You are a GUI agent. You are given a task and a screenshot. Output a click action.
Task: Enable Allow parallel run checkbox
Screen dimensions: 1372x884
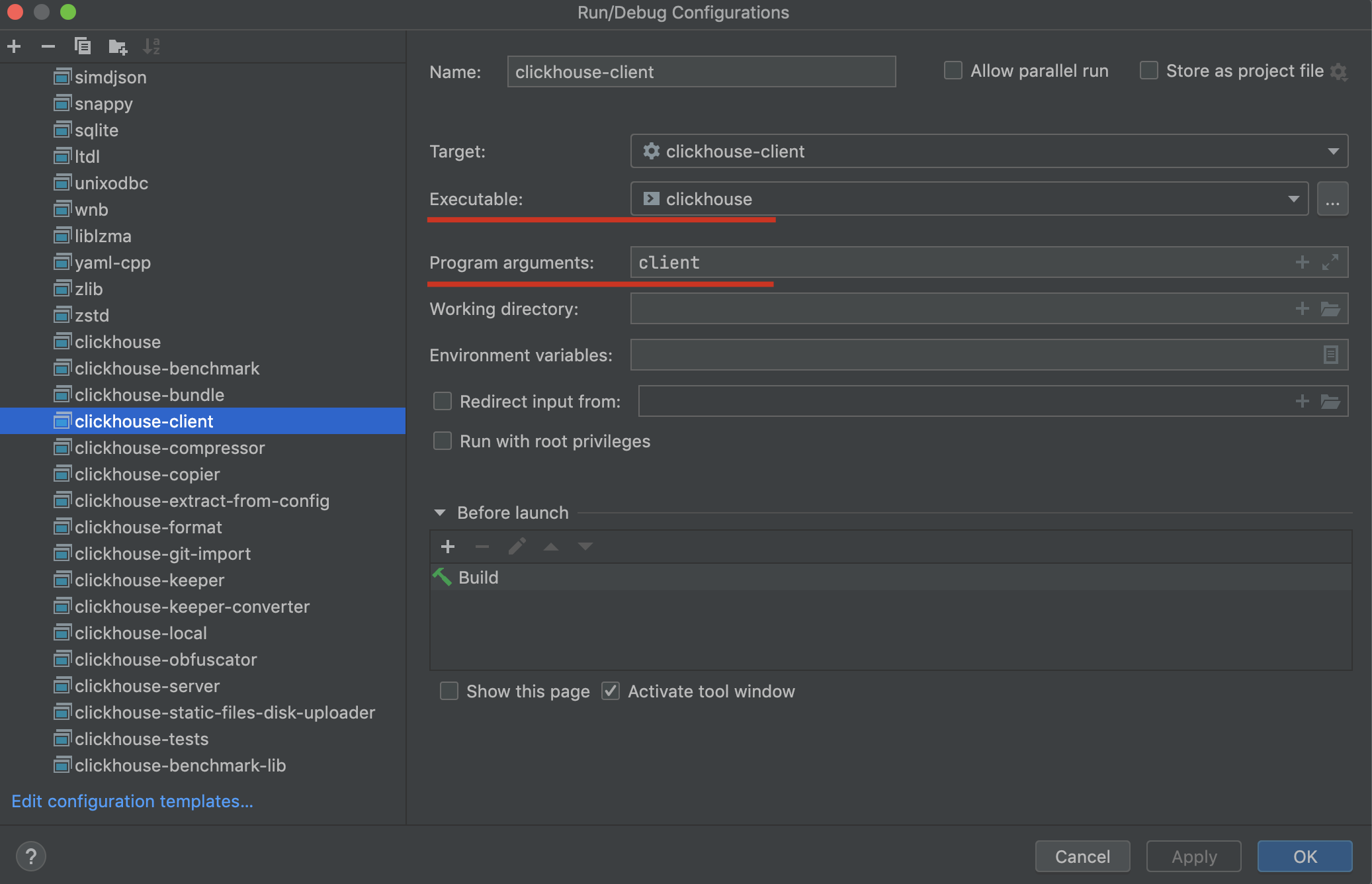[x=953, y=71]
